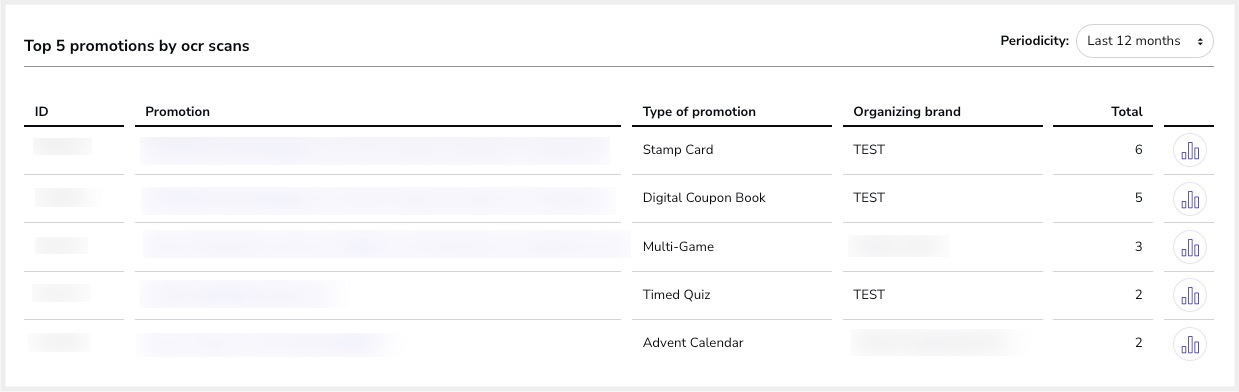
Task: Click the Promotion column header
Action: (x=178, y=112)
